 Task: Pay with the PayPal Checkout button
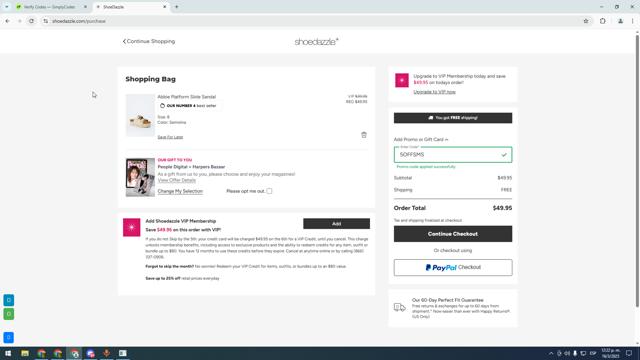pos(453,268)
